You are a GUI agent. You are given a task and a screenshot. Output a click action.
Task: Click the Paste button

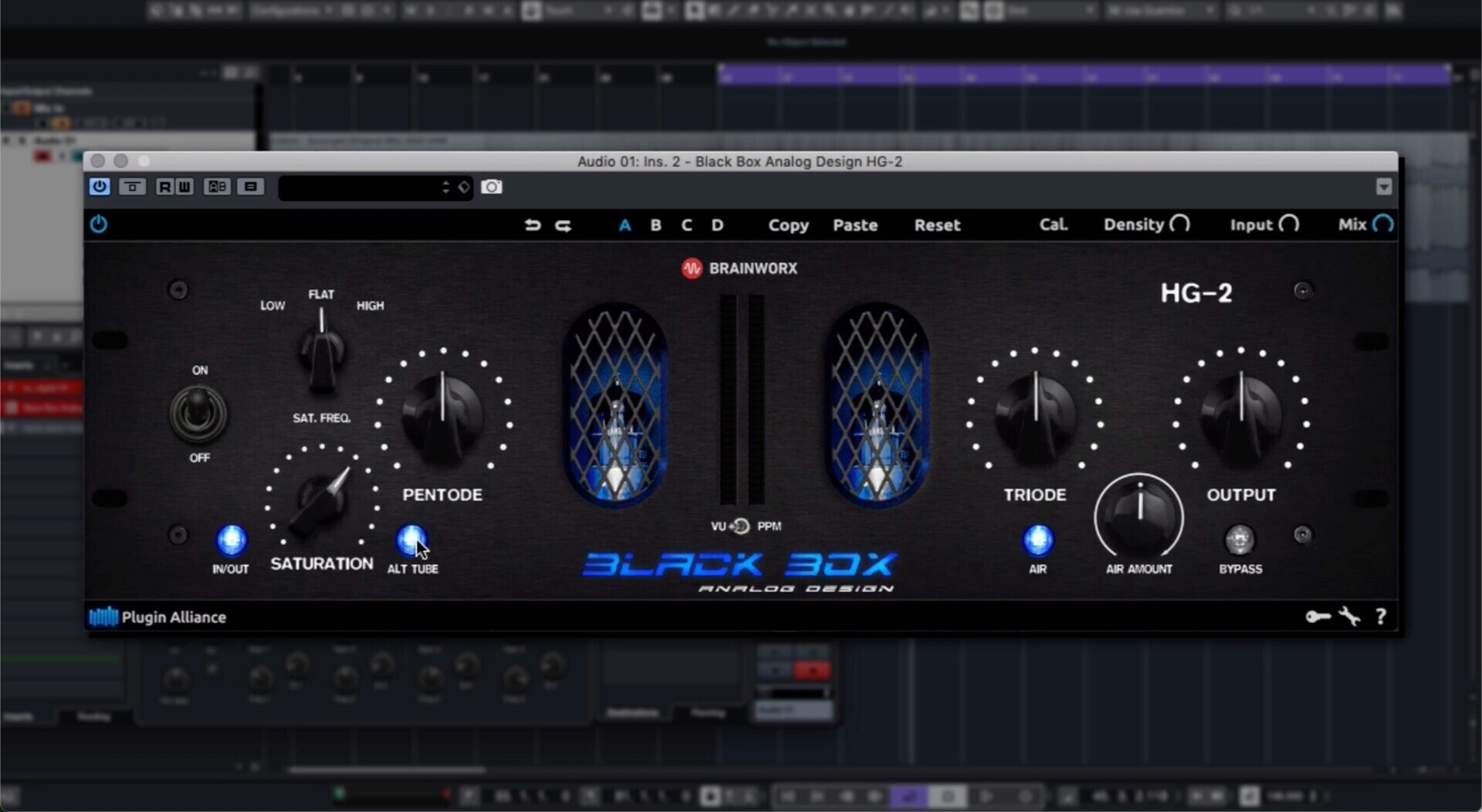coord(855,225)
